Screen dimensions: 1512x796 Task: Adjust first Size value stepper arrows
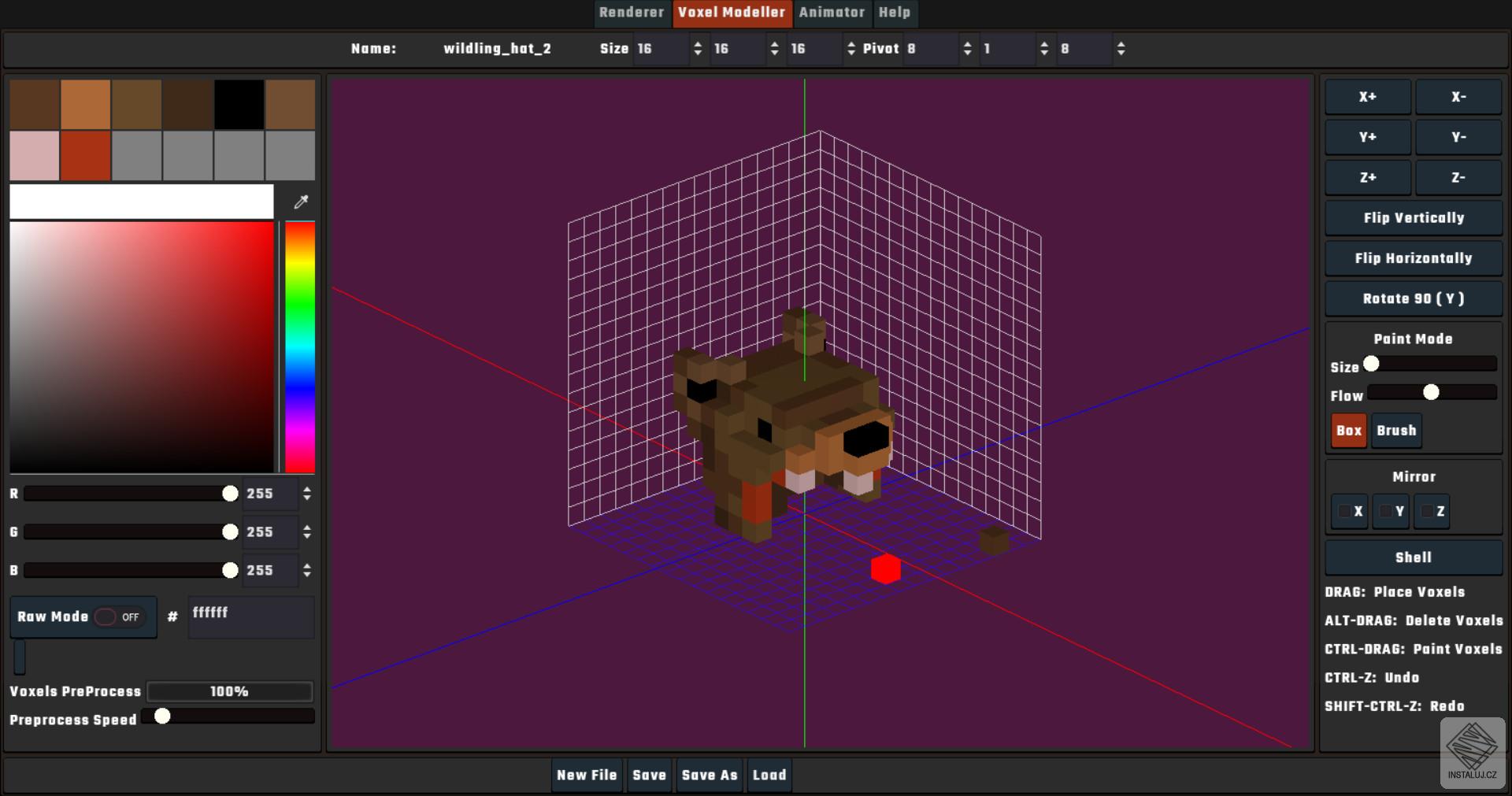697,49
